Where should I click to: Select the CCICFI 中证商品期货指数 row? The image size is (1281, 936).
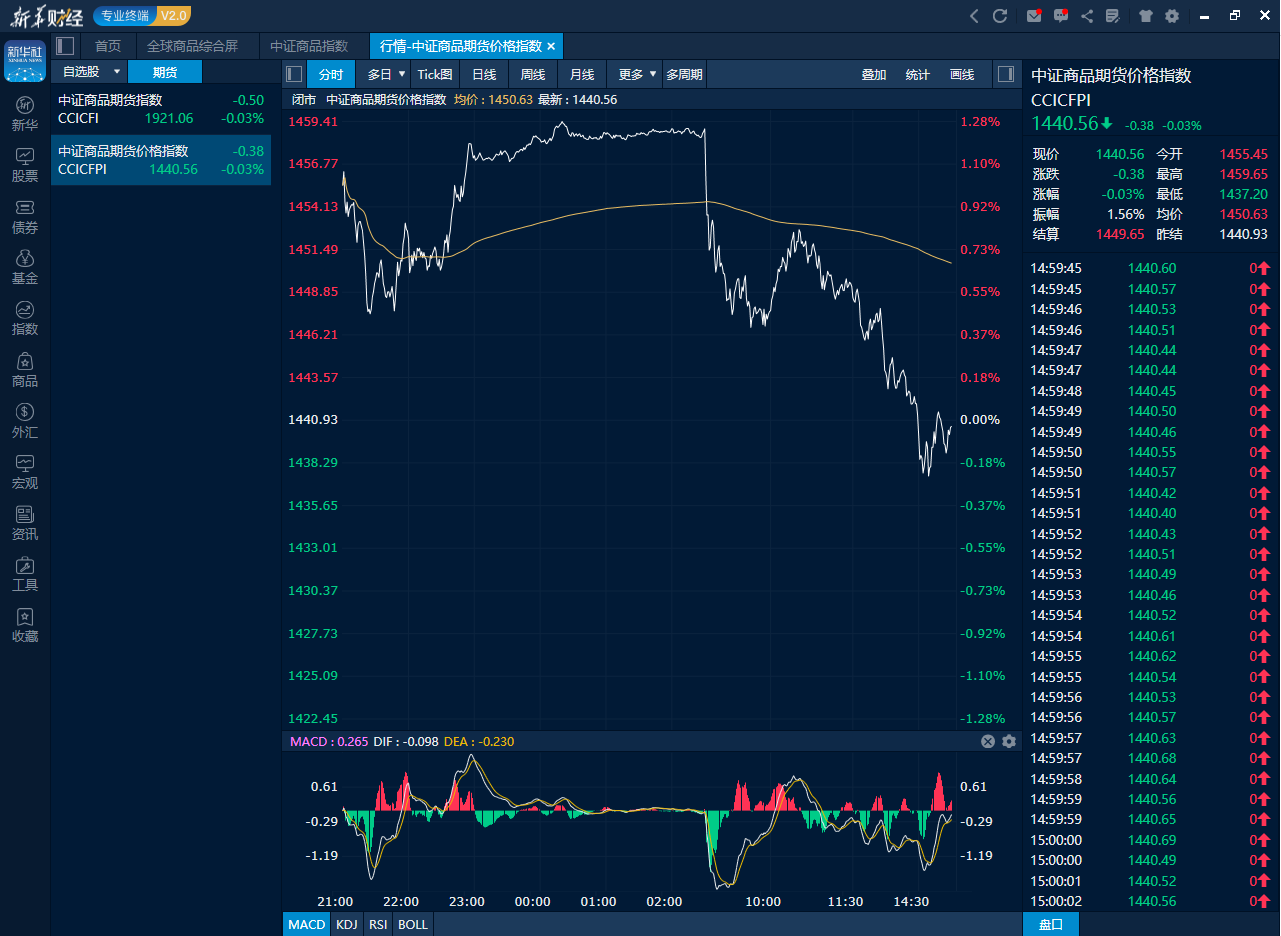(161, 109)
